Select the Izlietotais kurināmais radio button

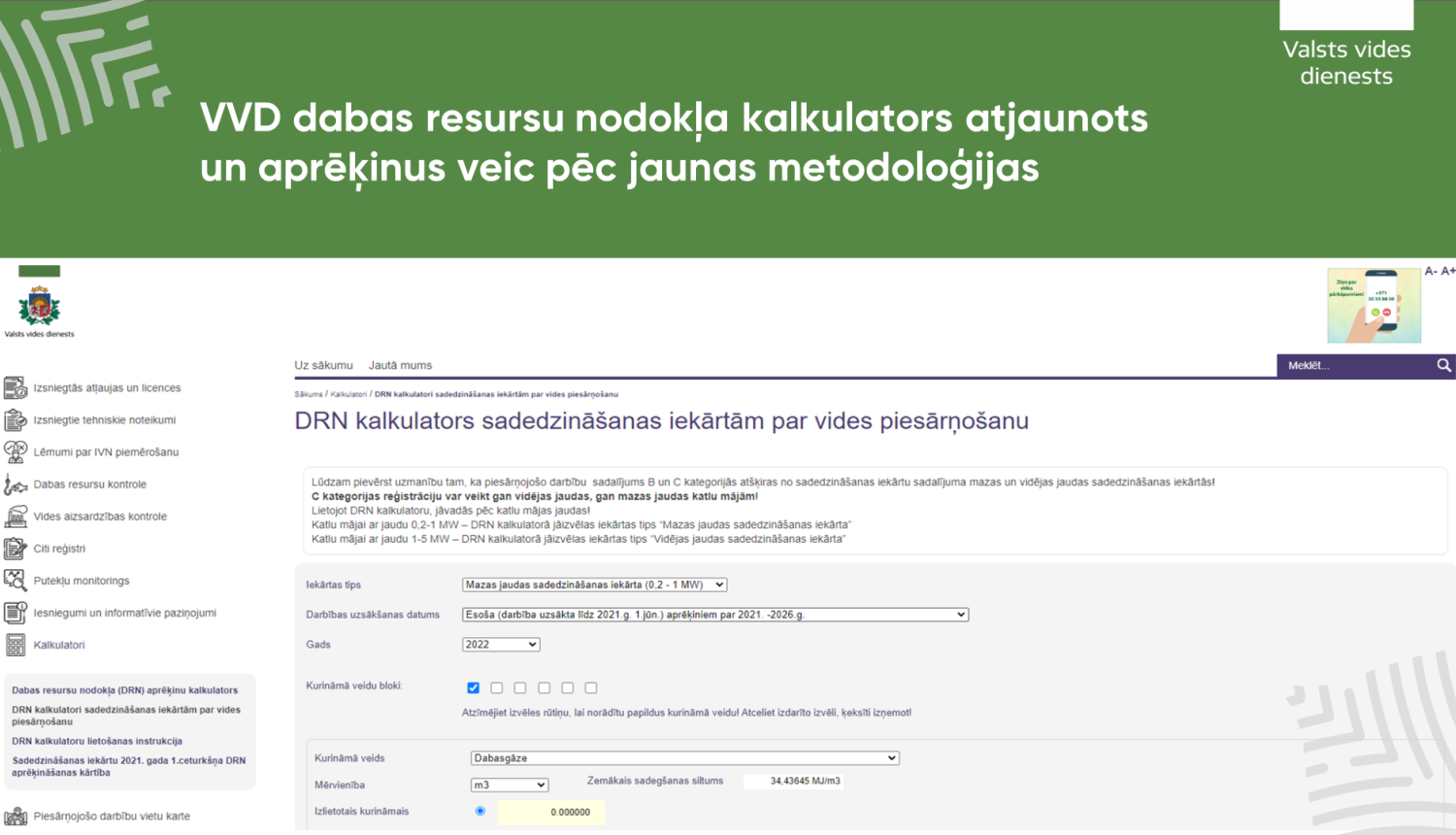pyautogui.click(x=480, y=810)
